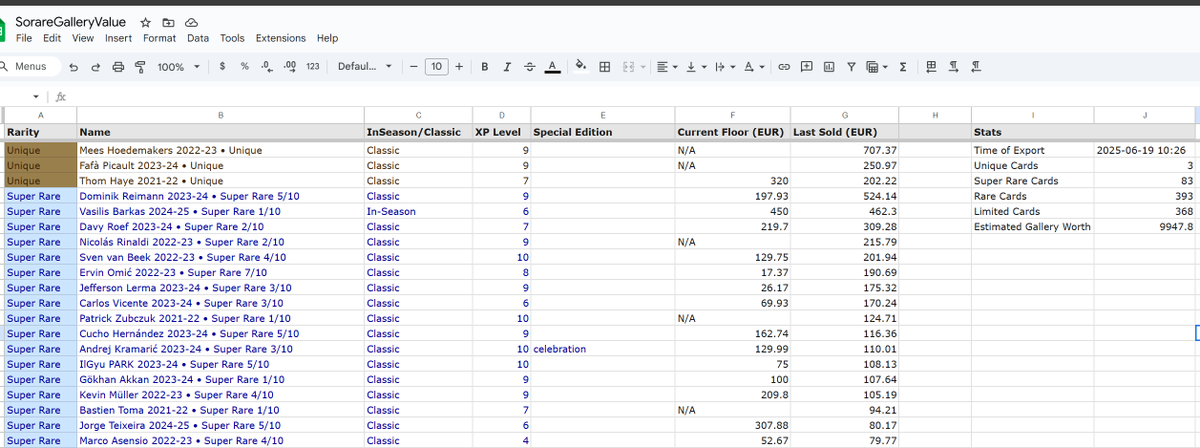Open the Extensions menu

[x=281, y=38]
